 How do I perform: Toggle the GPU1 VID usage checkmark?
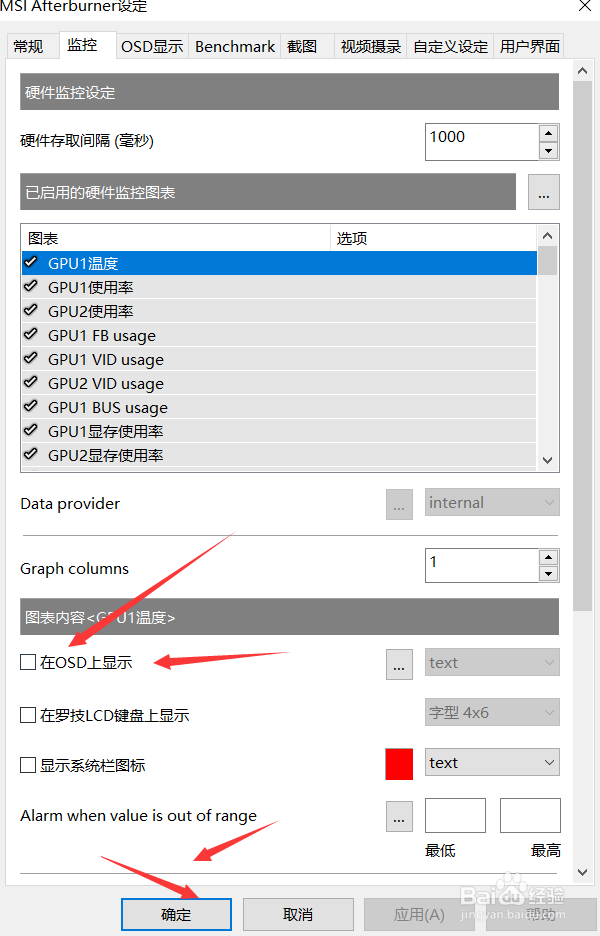[31, 358]
